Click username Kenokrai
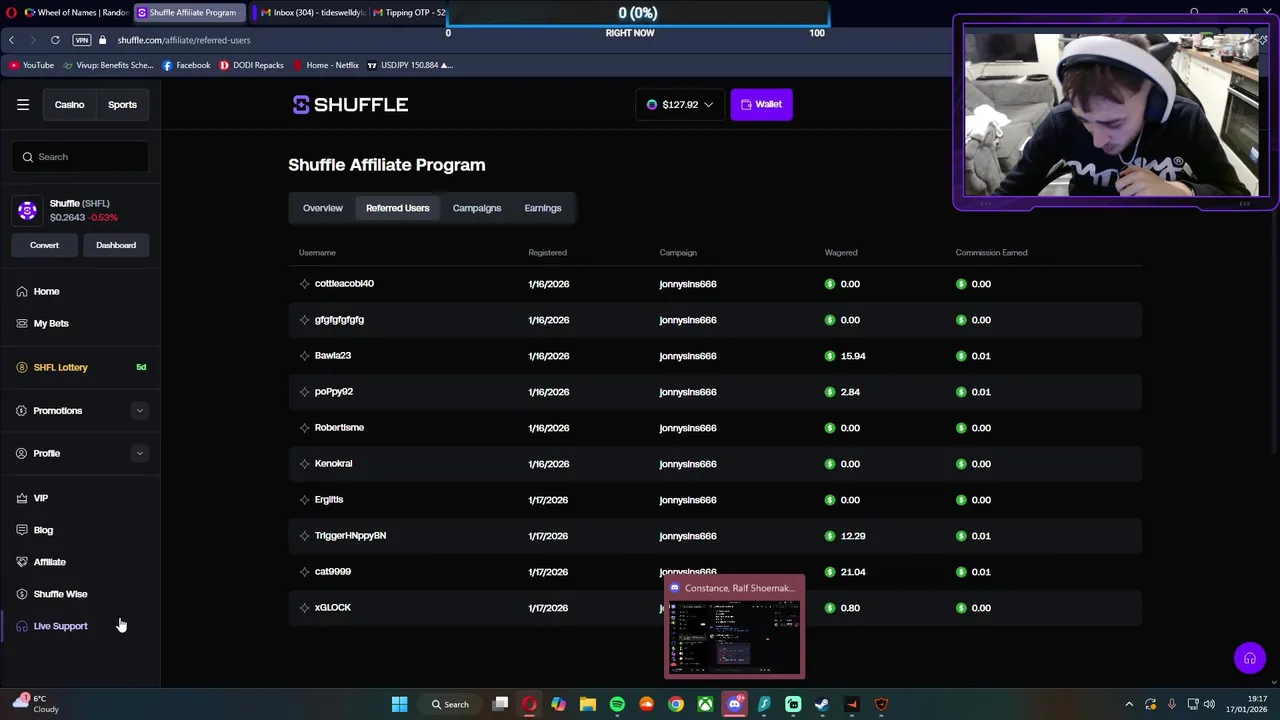The image size is (1280, 720). coord(333,464)
